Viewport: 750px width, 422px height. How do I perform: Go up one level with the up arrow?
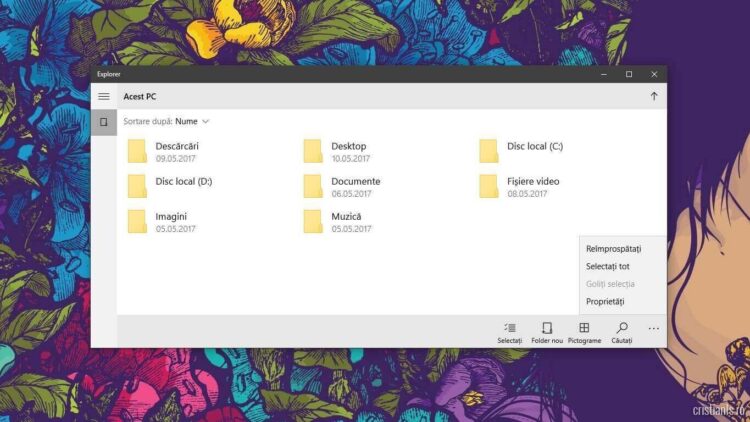654,96
